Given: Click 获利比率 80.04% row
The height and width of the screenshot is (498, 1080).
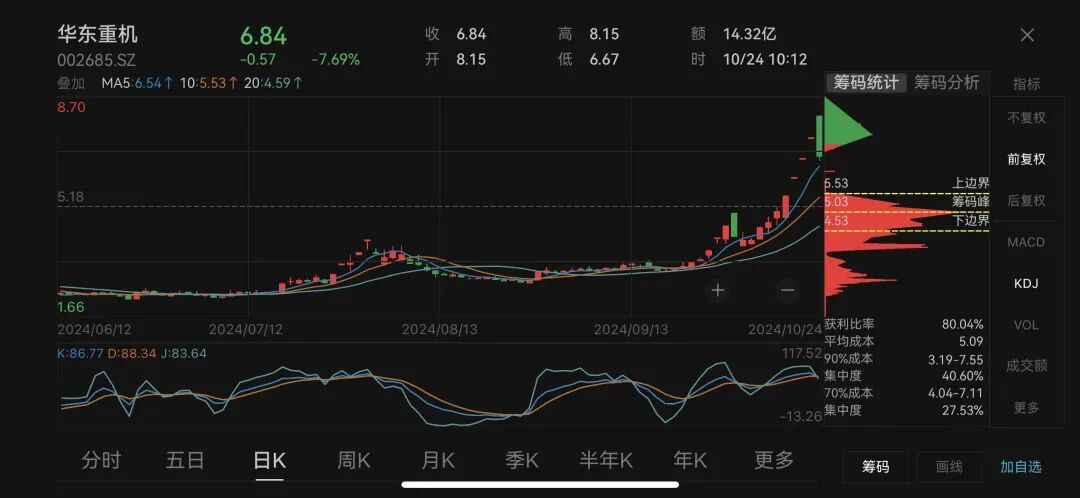Looking at the screenshot, I should click(904, 324).
